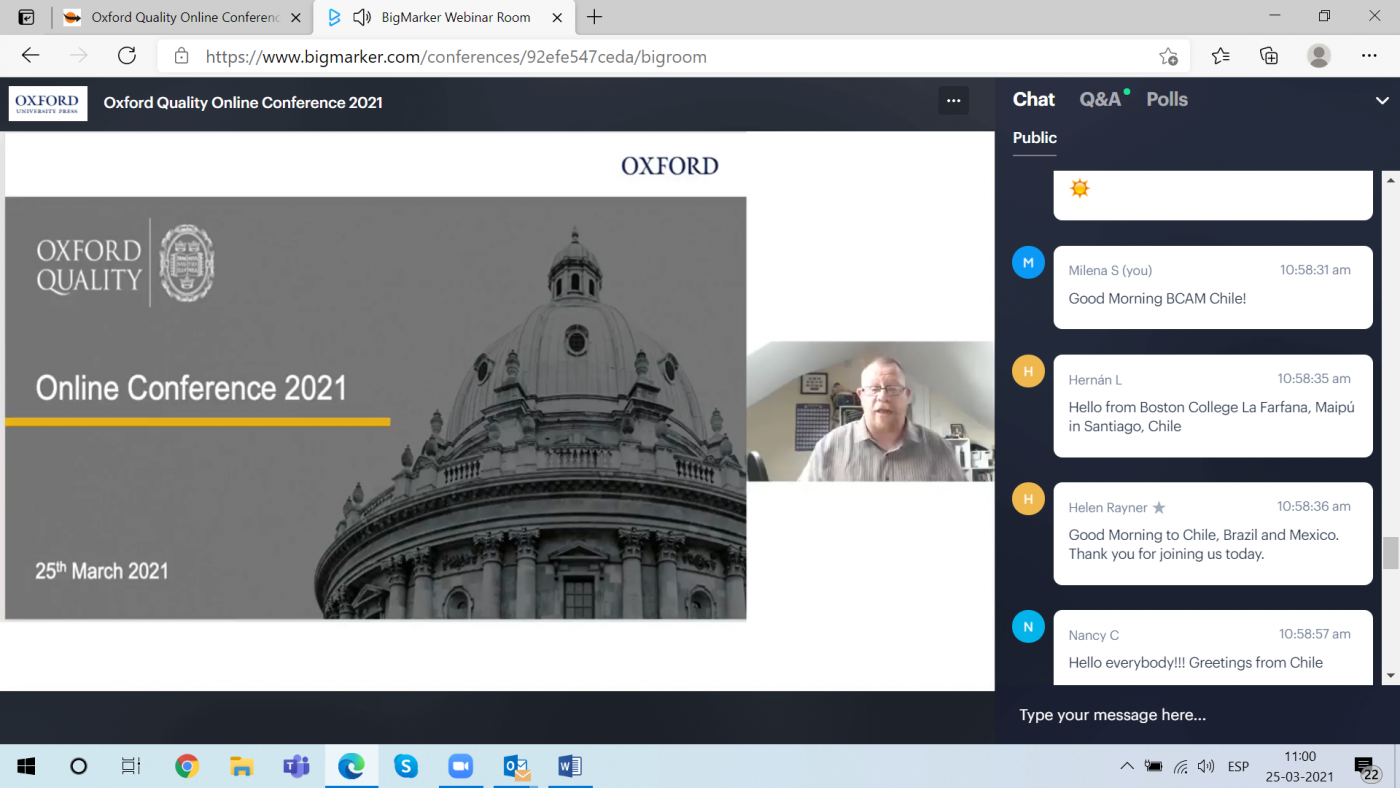Open Skype from taskbar
The height and width of the screenshot is (788, 1400).
tap(405, 766)
